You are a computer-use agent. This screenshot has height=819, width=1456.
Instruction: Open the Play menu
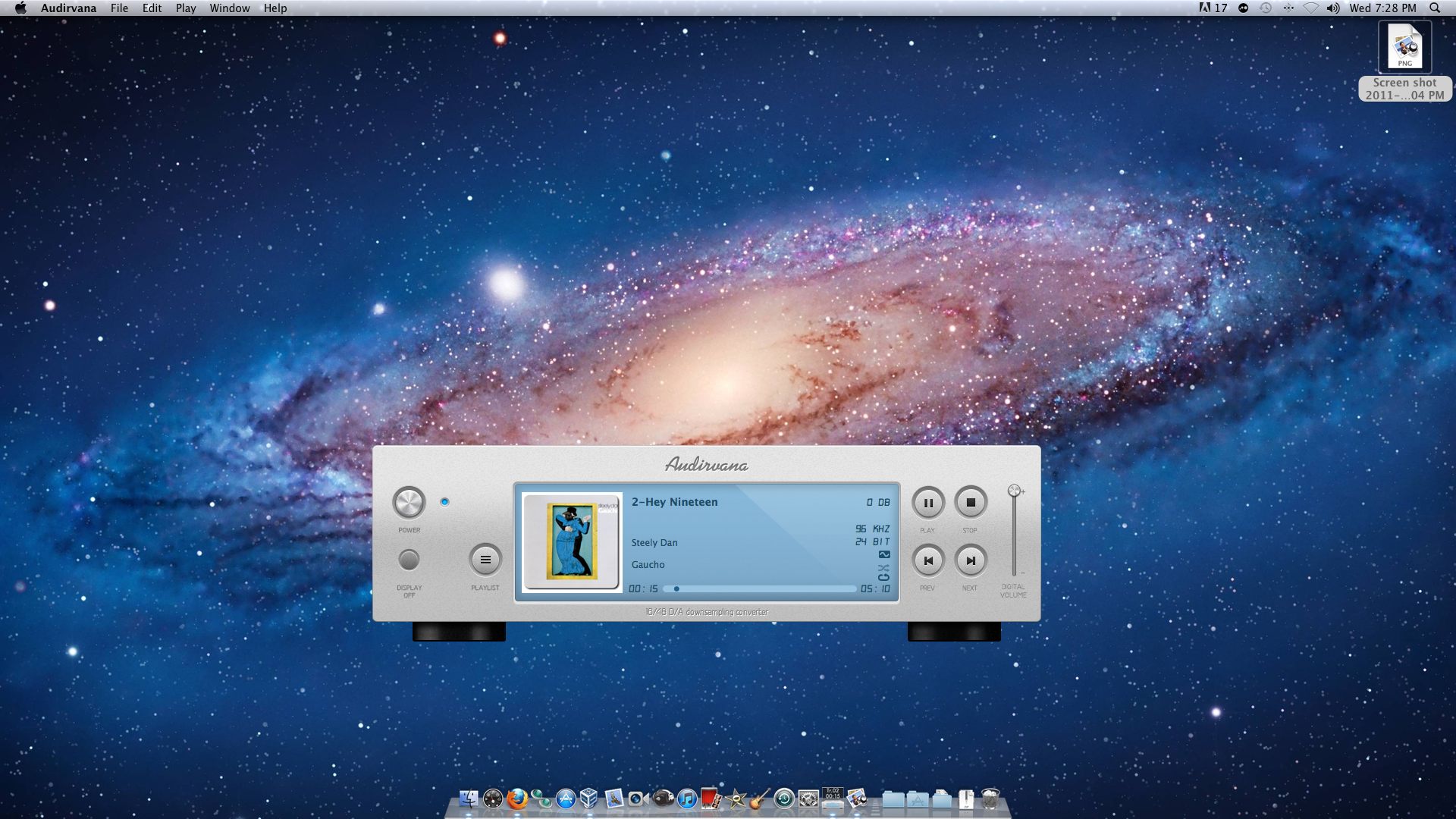click(185, 8)
